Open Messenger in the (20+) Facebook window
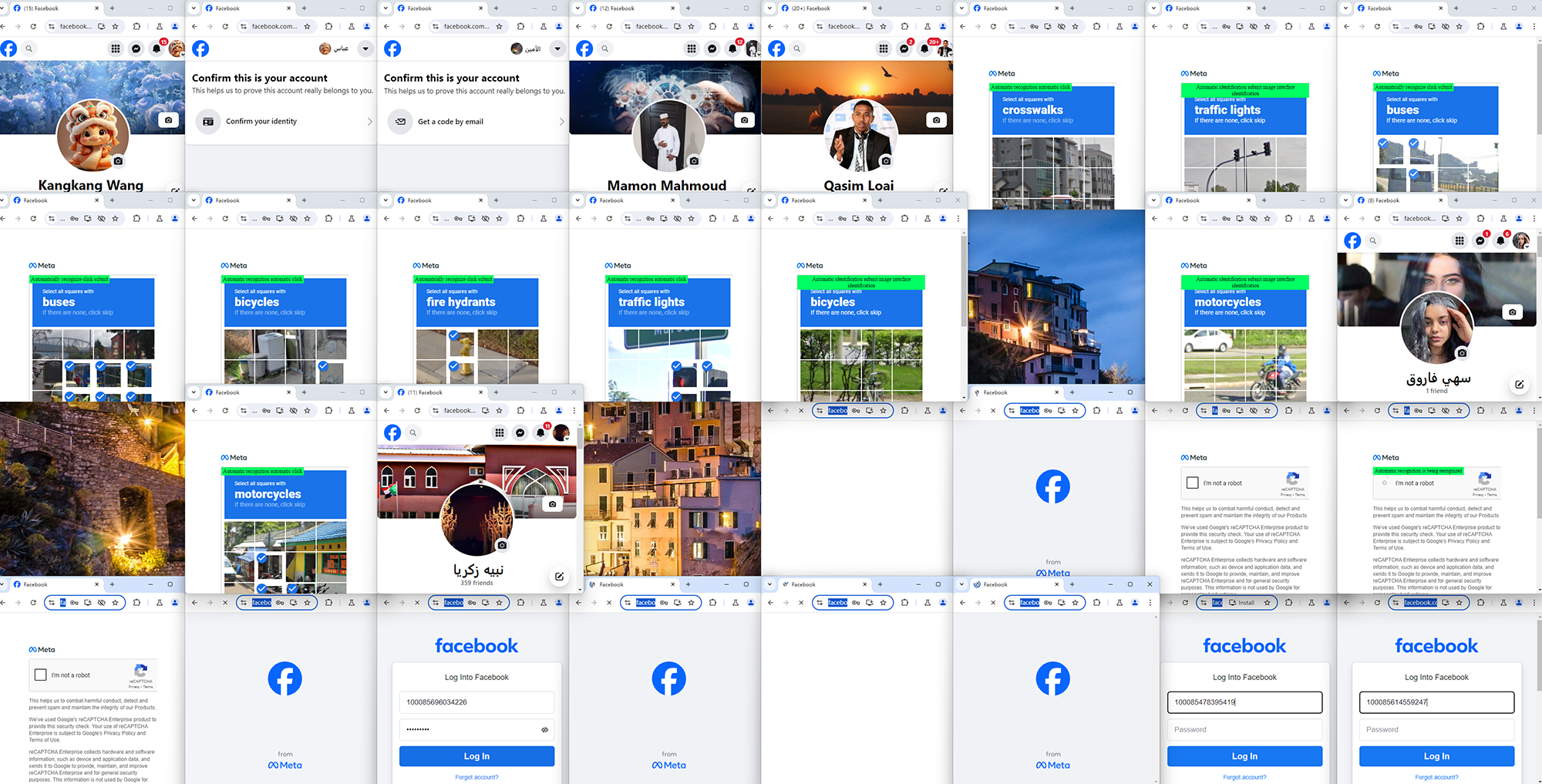 coord(904,49)
